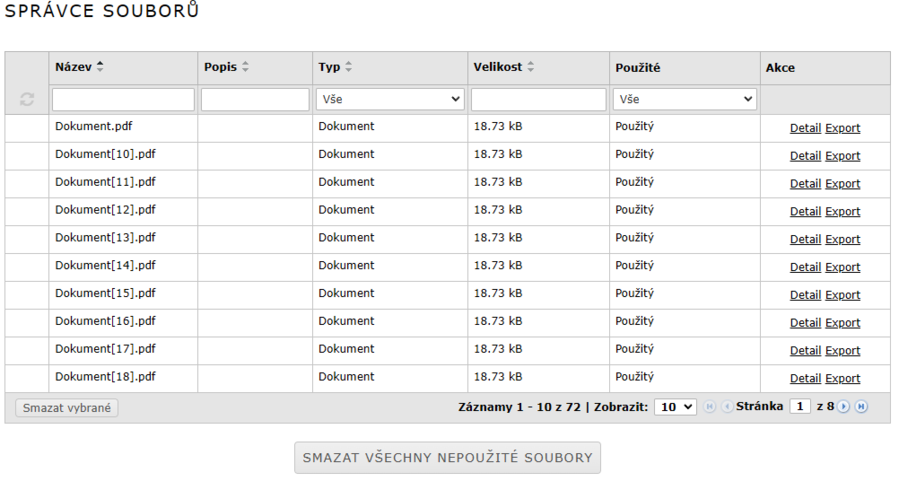Open Detail link for Dokument.pdf
This screenshot has width=899, height=490.
click(805, 128)
